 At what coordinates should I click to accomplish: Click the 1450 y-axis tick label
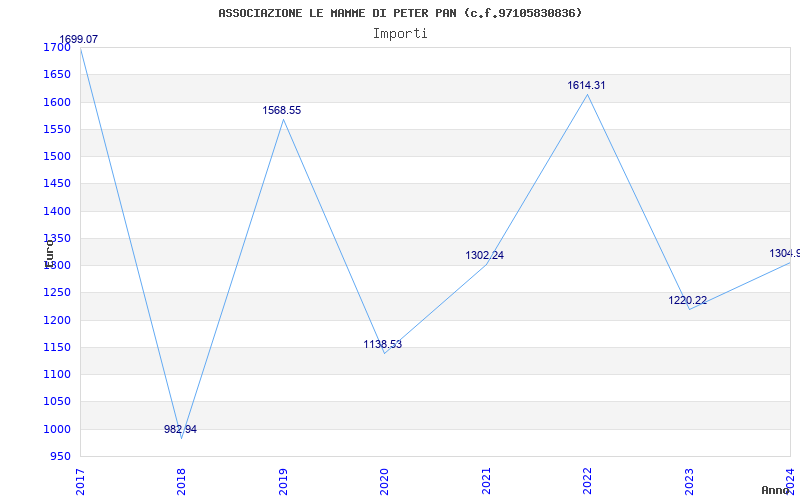(x=57, y=184)
